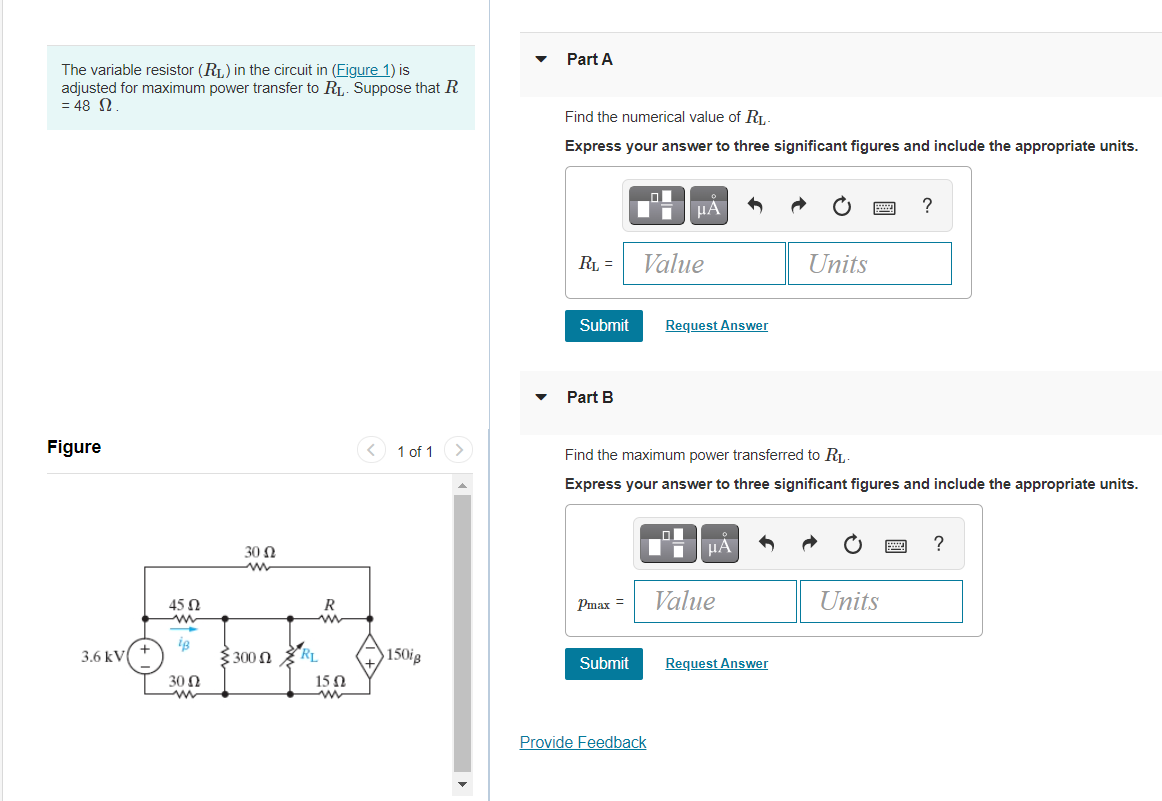Click the figure panel scrollbar down arrow

pos(461,784)
